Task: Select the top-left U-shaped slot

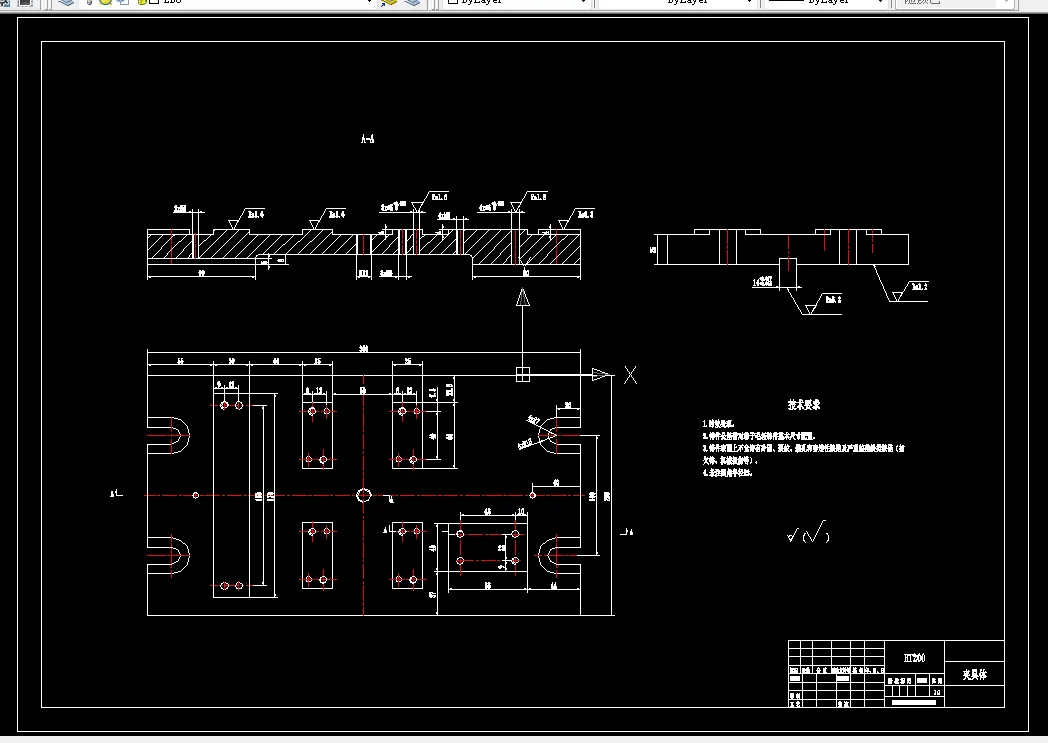Action: pos(168,436)
